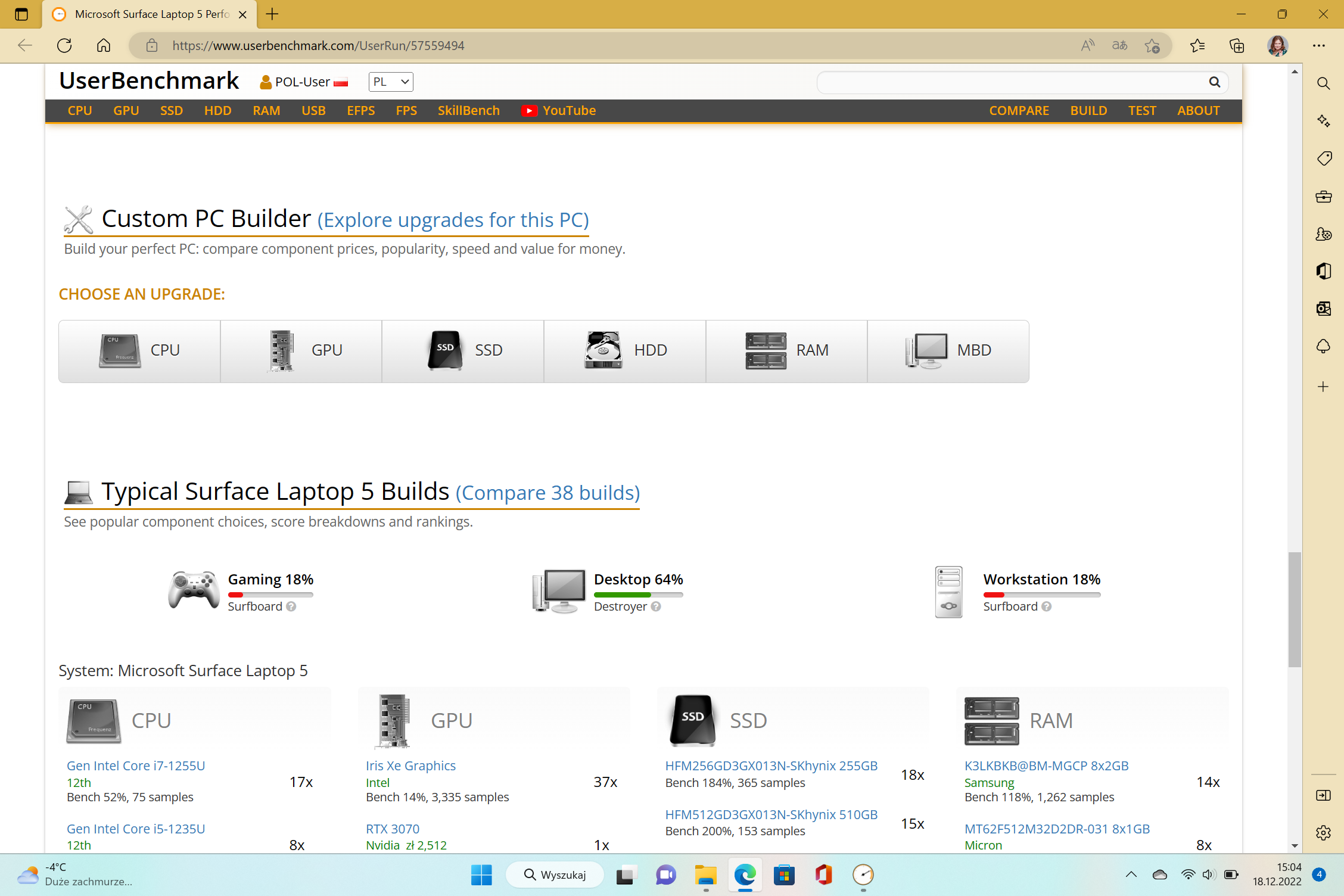Click the Gaming controller icon
This screenshot has height=896, width=1344.
coord(194,590)
